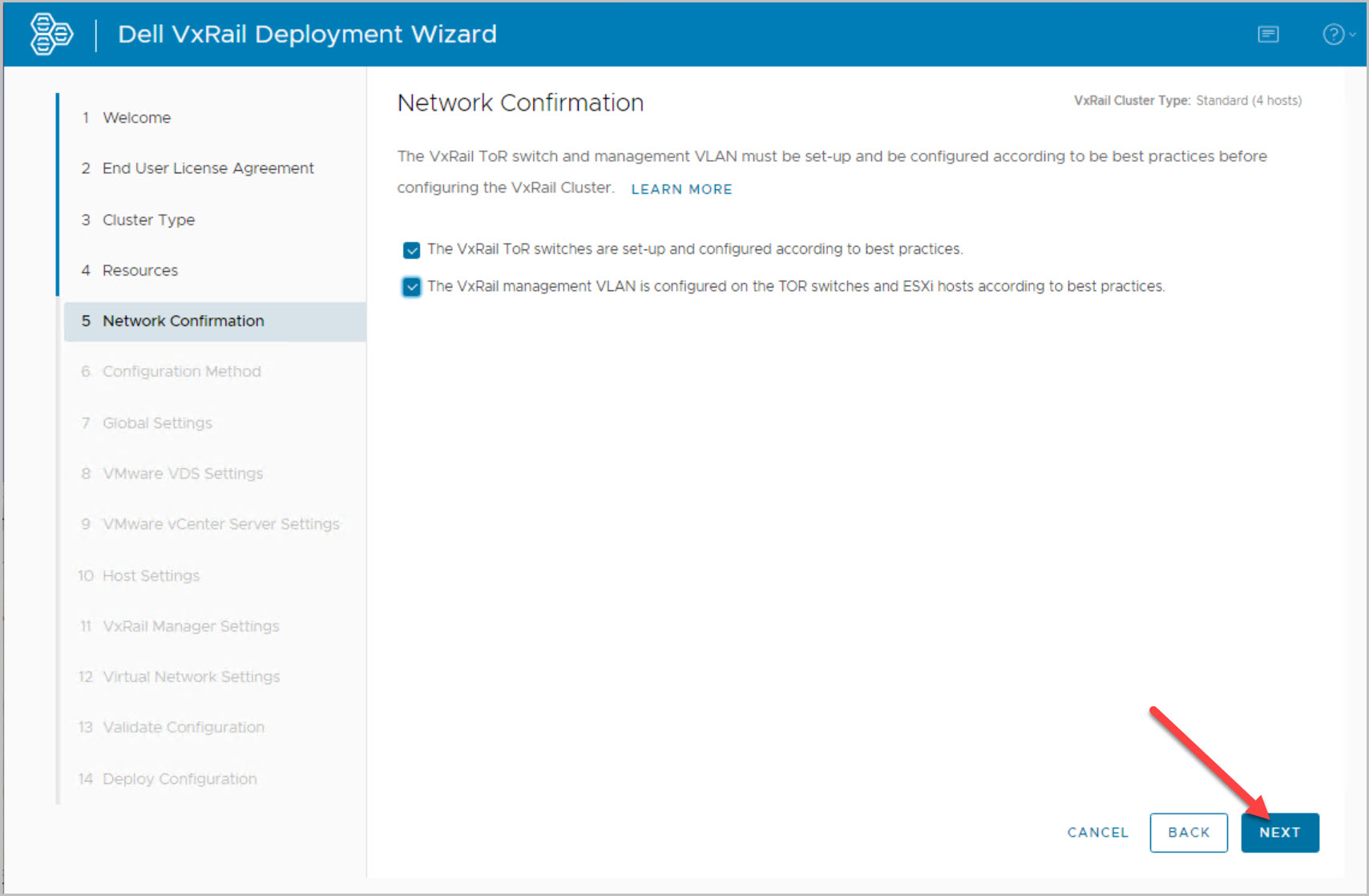Click the VxRail hexagon logo icon

click(51, 34)
